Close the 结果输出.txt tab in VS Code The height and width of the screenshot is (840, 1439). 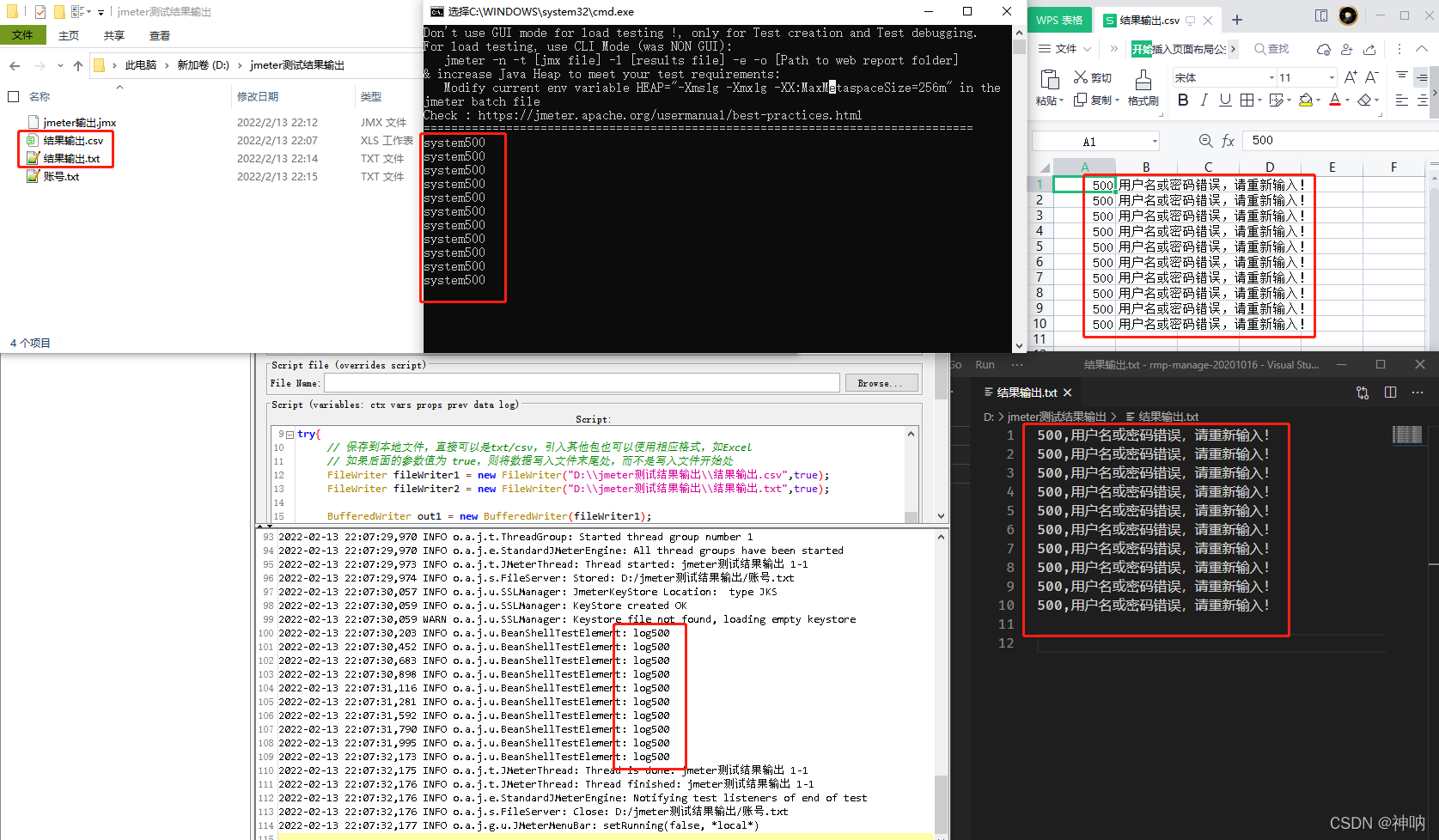coord(1068,393)
